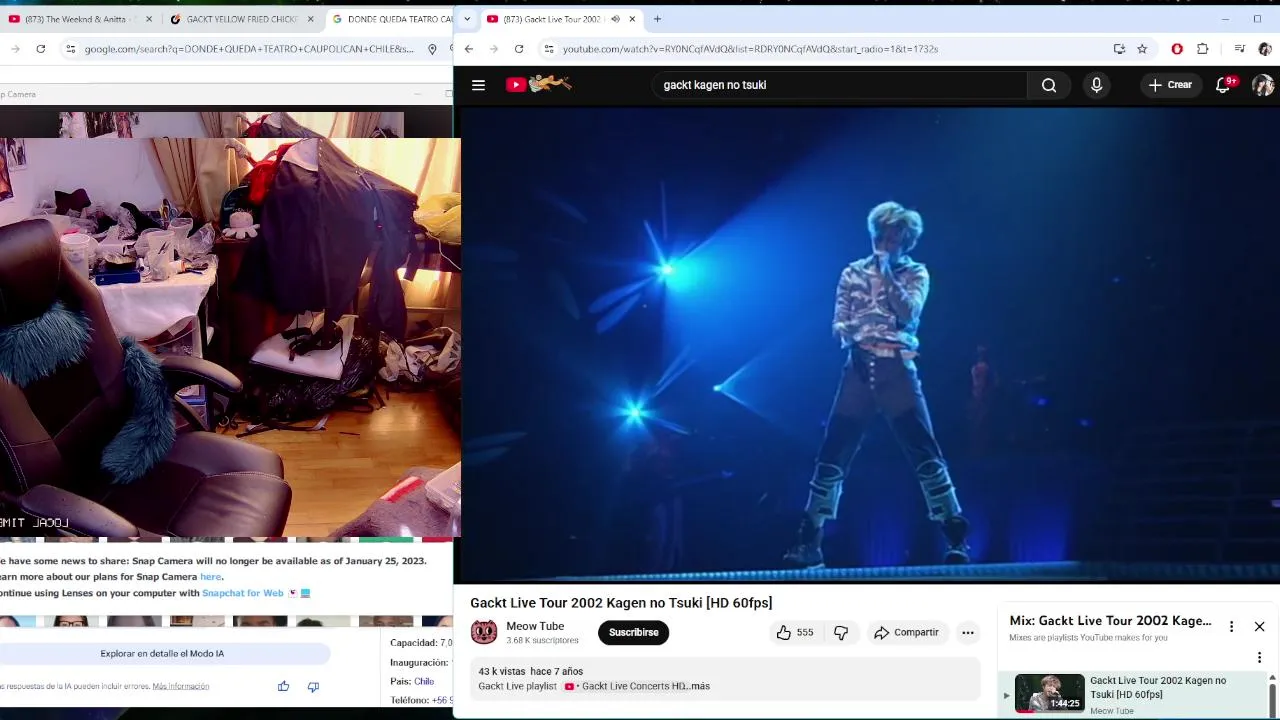
Task: Click the google.com address bar URL
Action: coord(249,49)
